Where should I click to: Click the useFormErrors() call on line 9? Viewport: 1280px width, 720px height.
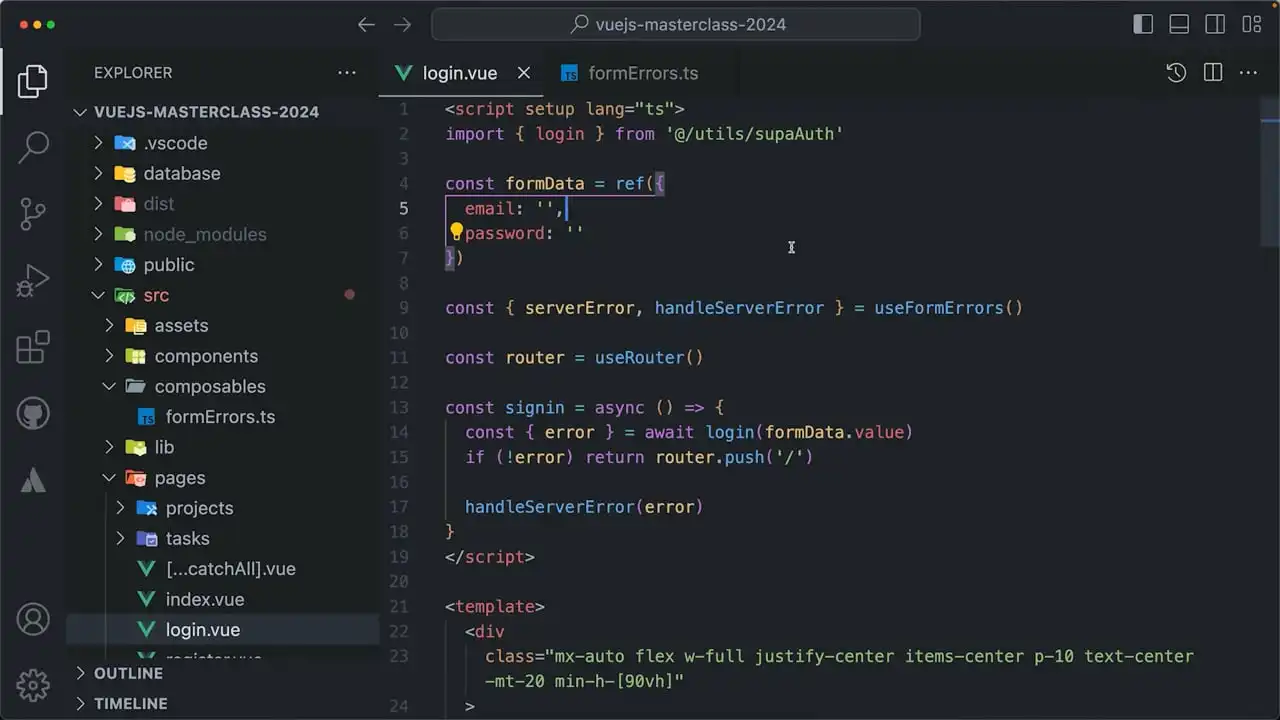click(949, 308)
